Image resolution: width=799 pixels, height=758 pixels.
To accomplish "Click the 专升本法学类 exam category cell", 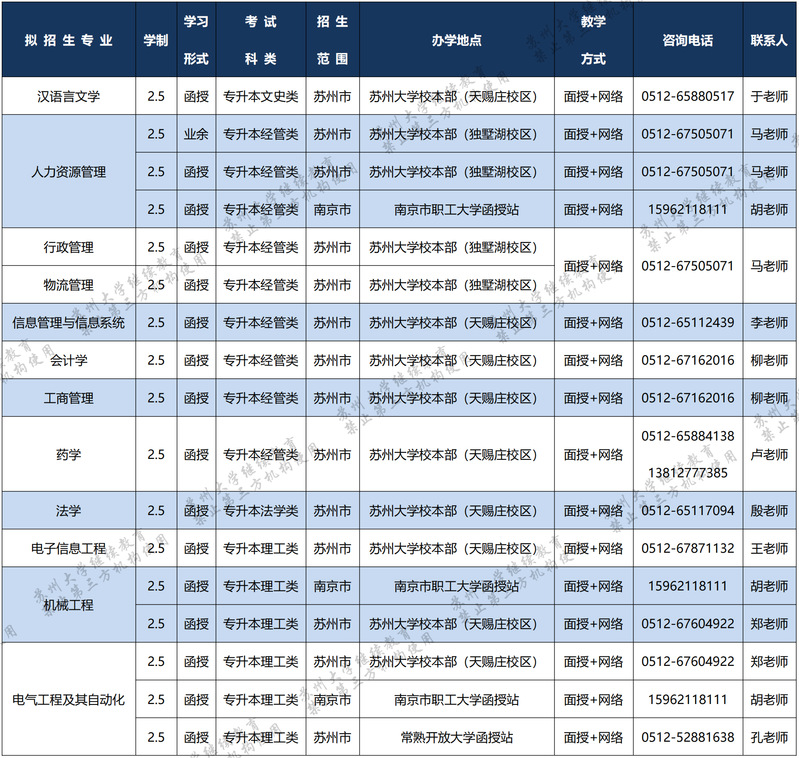I will tap(260, 511).
